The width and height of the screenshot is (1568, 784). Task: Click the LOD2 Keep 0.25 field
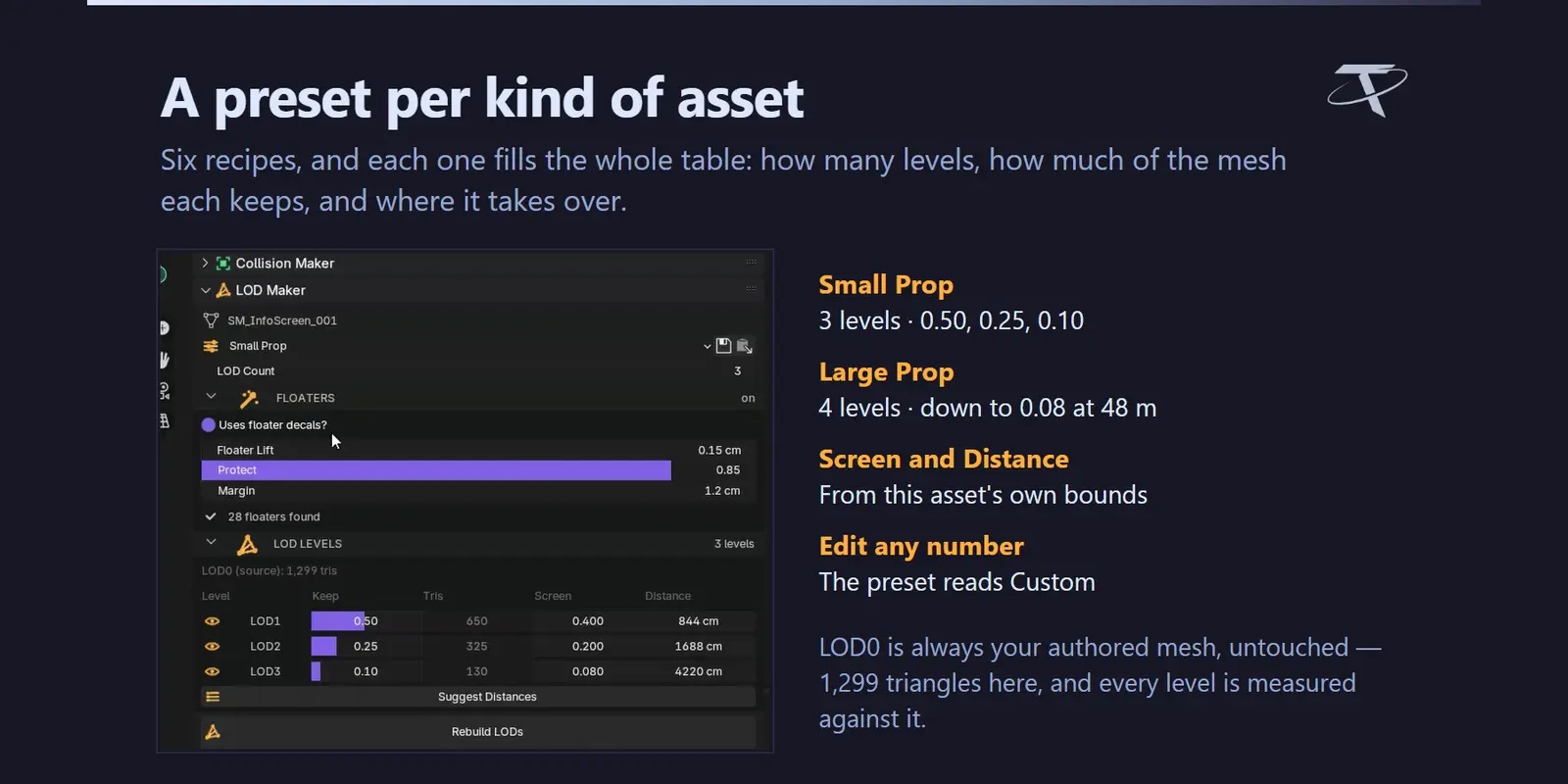(366, 647)
